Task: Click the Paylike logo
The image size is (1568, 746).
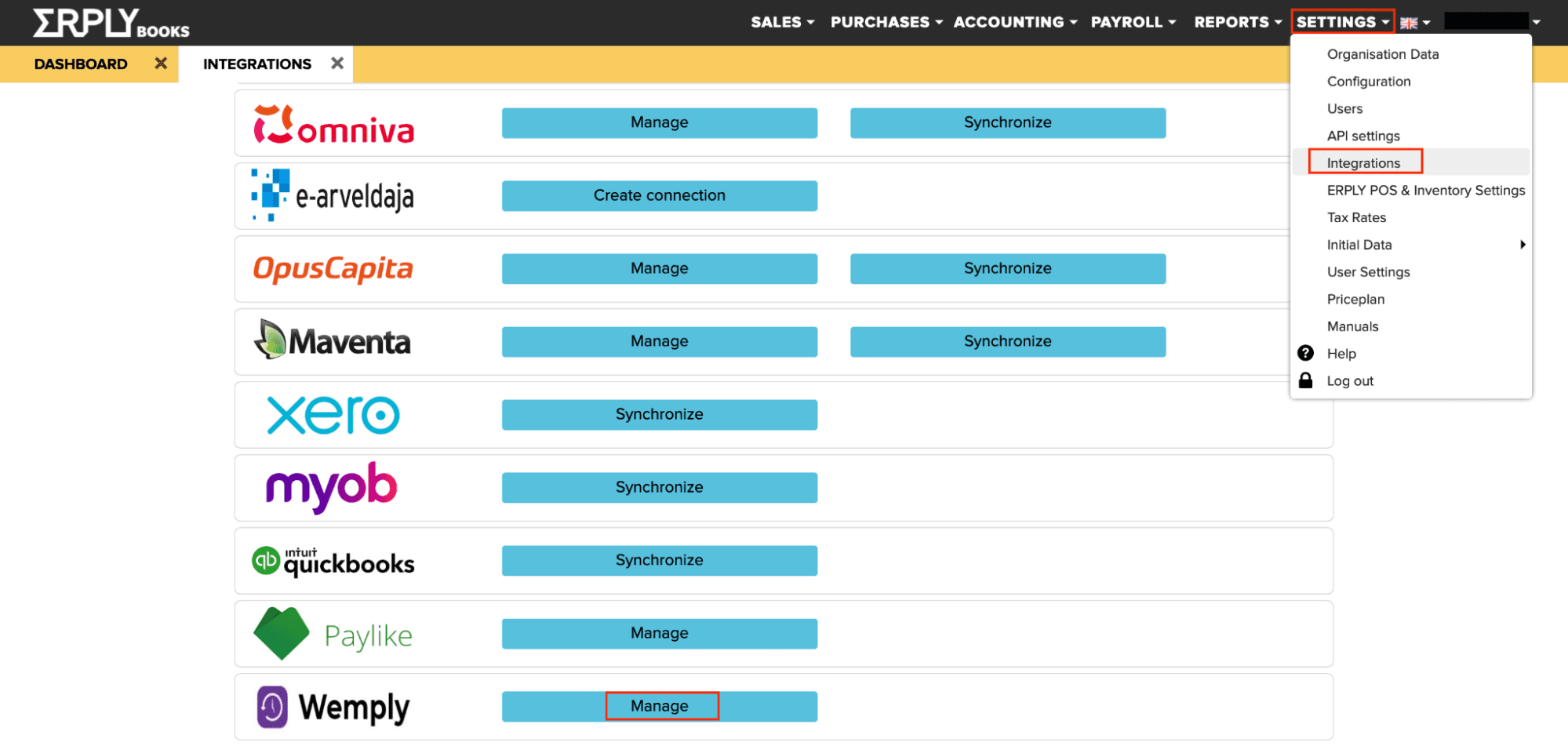Action: (x=333, y=634)
